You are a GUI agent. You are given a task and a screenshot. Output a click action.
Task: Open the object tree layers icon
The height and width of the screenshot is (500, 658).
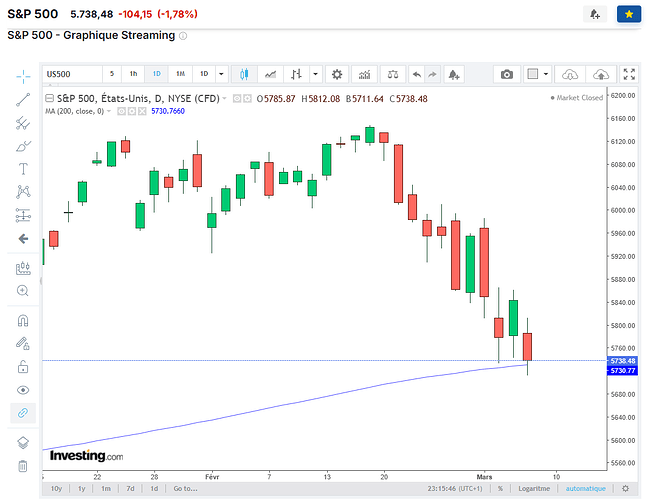(23, 443)
